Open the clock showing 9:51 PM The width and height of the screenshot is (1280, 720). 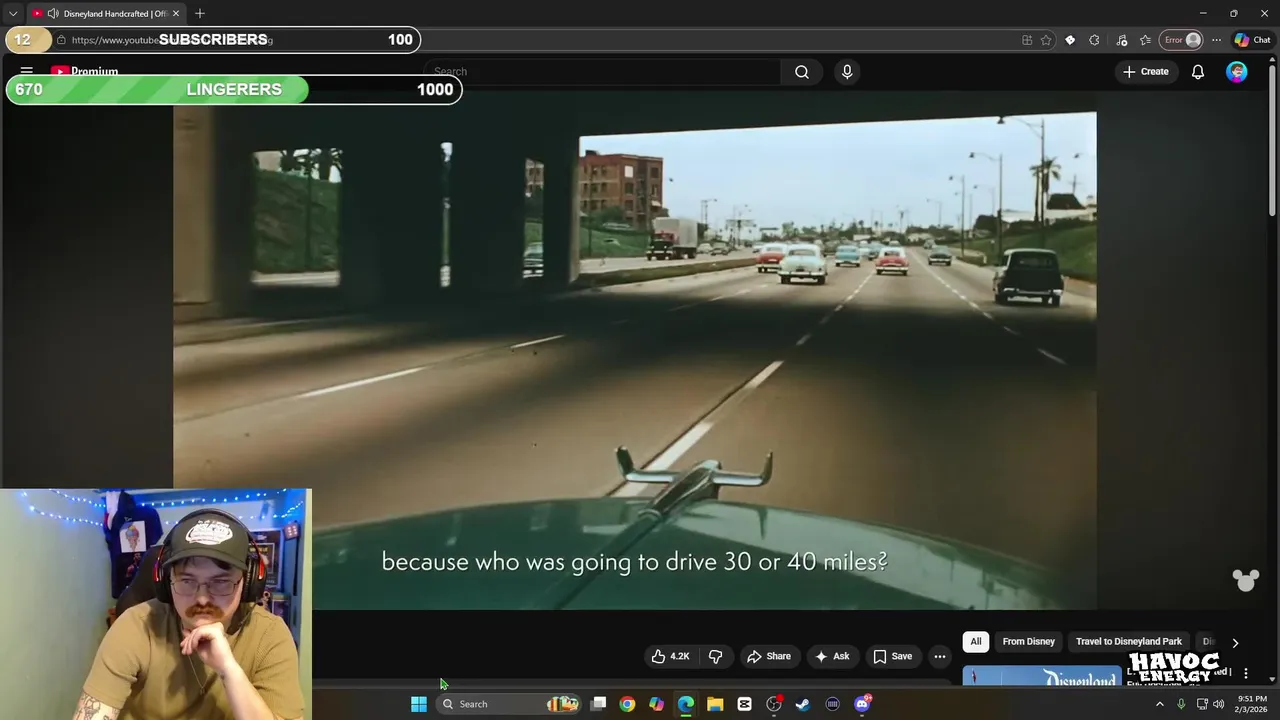tap(1253, 704)
